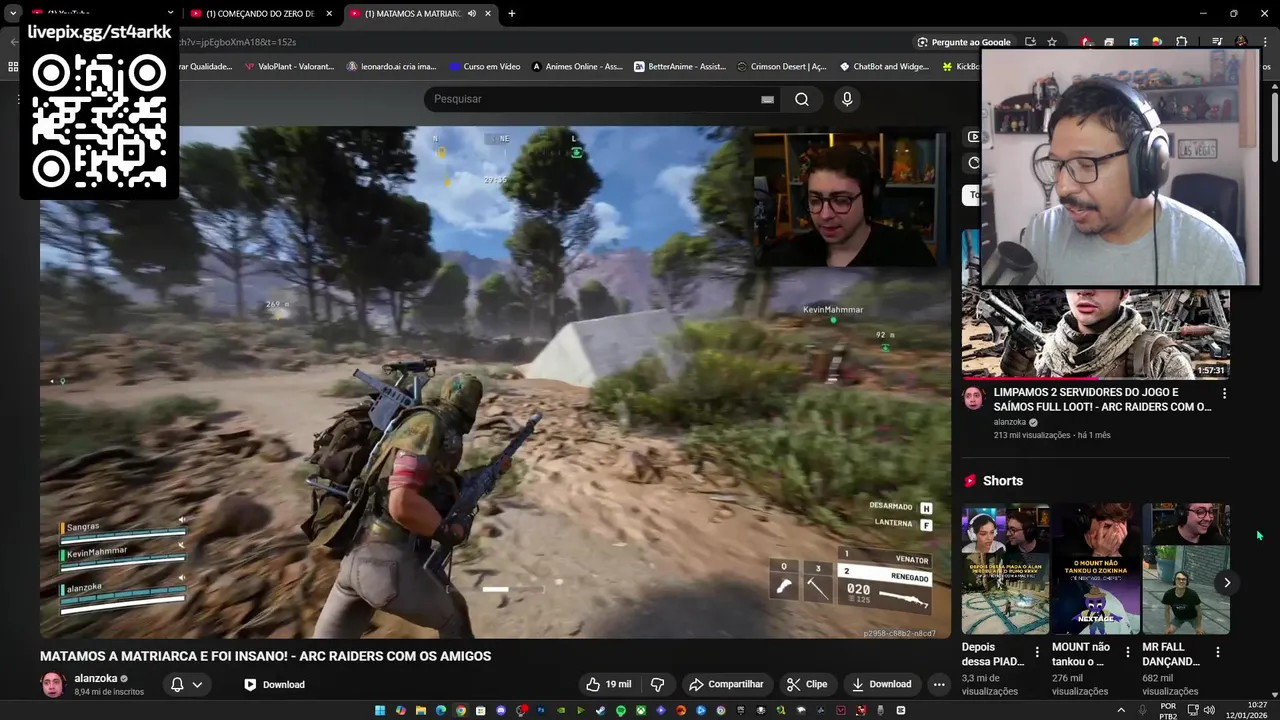Open options menu for LIMPAMOS 2 SERVIDORES video
Image resolution: width=1280 pixels, height=720 pixels.
coord(1224,393)
